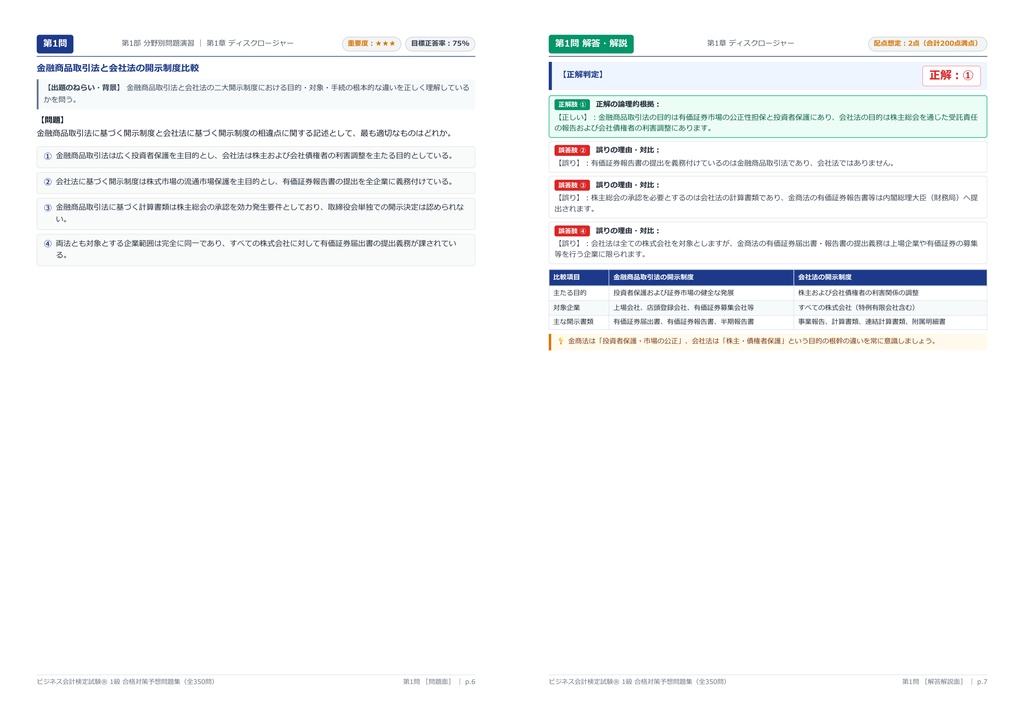
Task: Select answer option ② about 流通市場保護
Action: pos(255,182)
